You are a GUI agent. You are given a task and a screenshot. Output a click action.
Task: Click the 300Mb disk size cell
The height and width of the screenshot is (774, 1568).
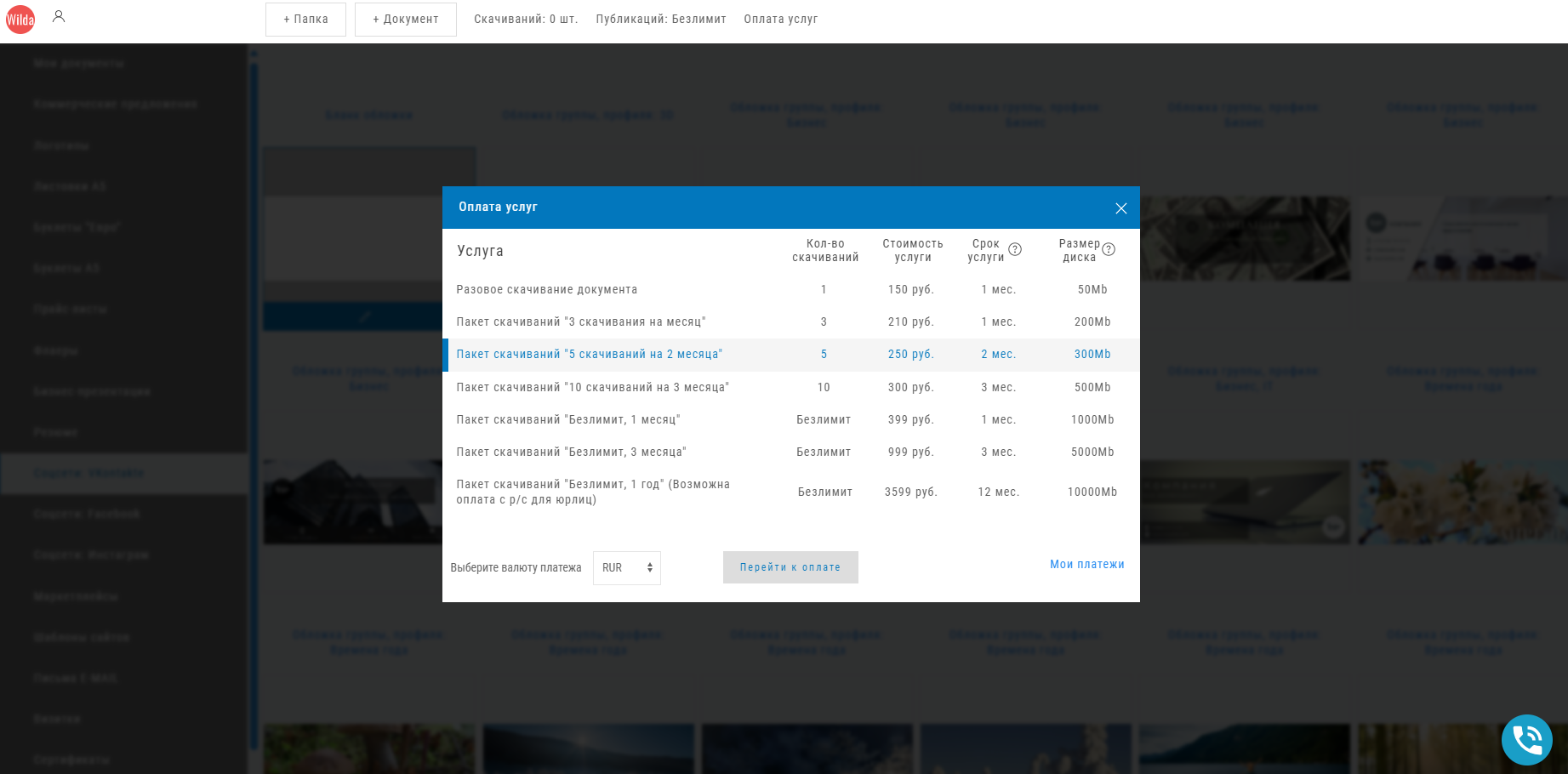pos(1092,355)
